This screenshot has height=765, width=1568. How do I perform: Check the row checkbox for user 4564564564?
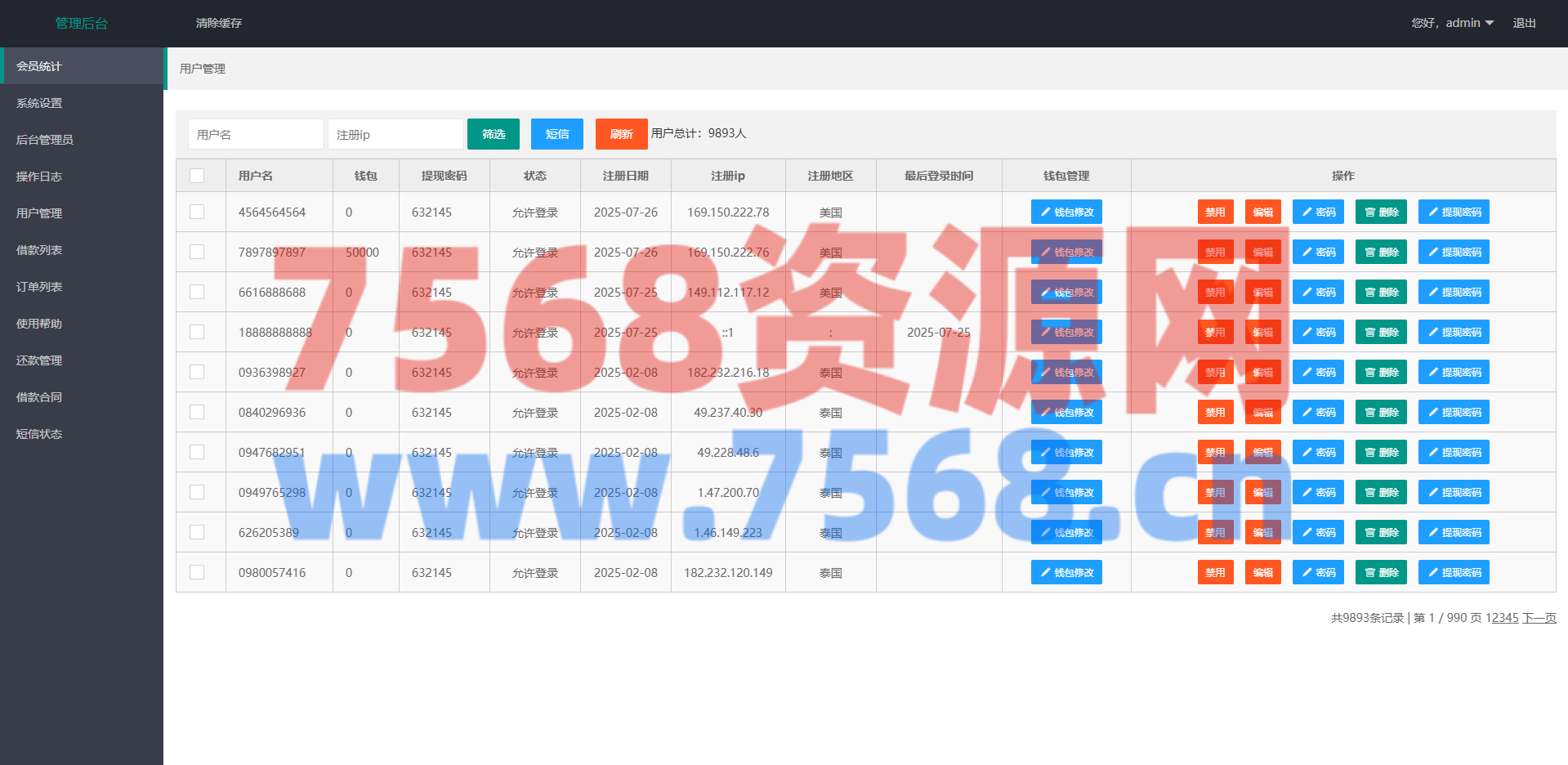pos(197,212)
